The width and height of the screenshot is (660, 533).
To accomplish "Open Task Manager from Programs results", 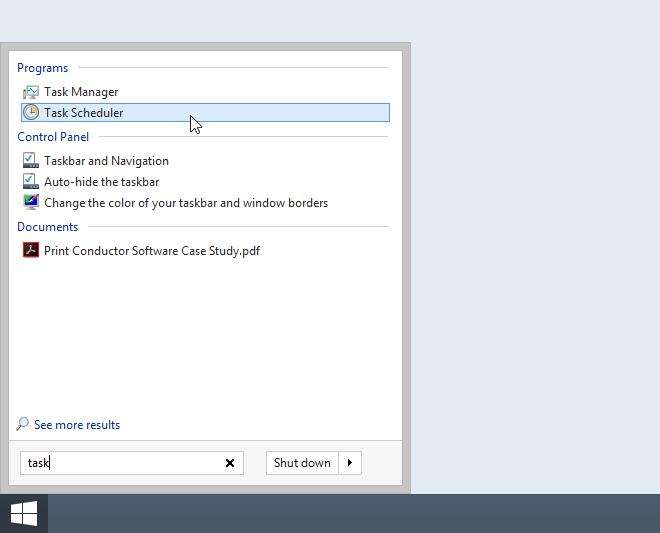I will click(205, 92).
